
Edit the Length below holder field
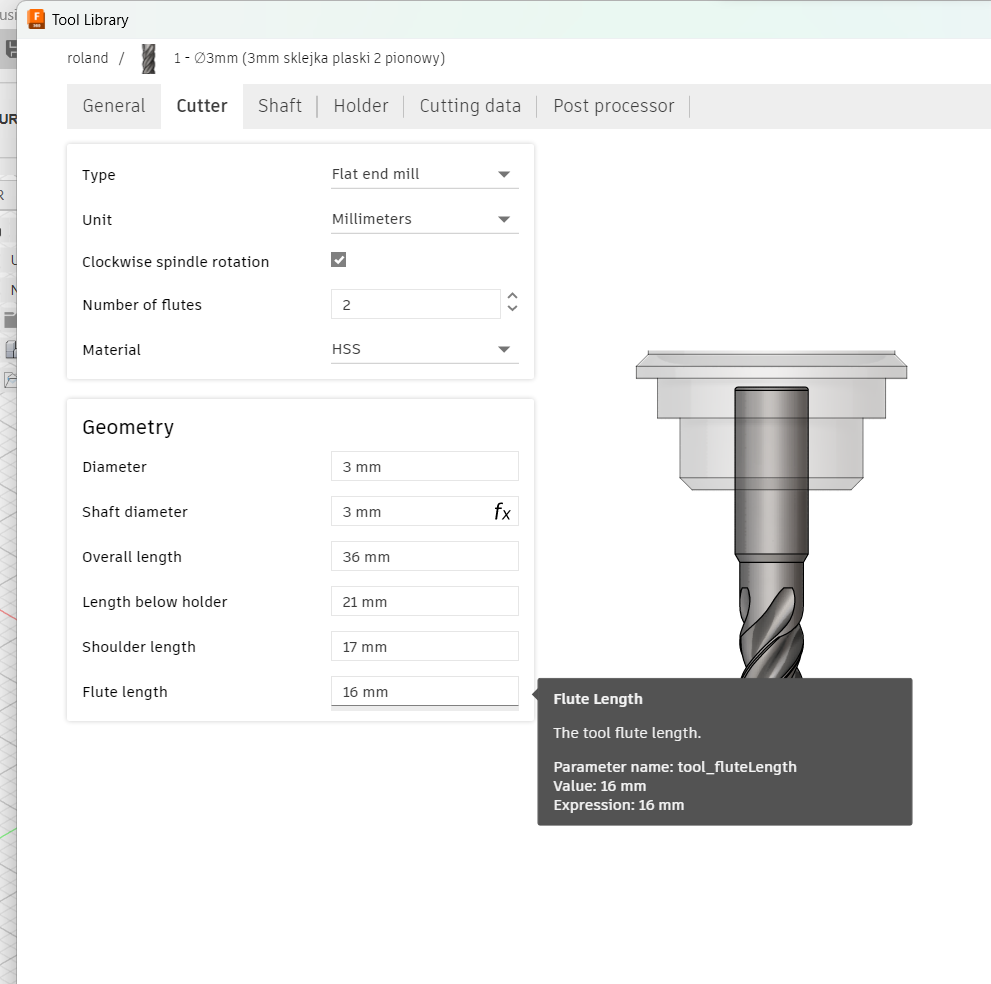click(425, 601)
